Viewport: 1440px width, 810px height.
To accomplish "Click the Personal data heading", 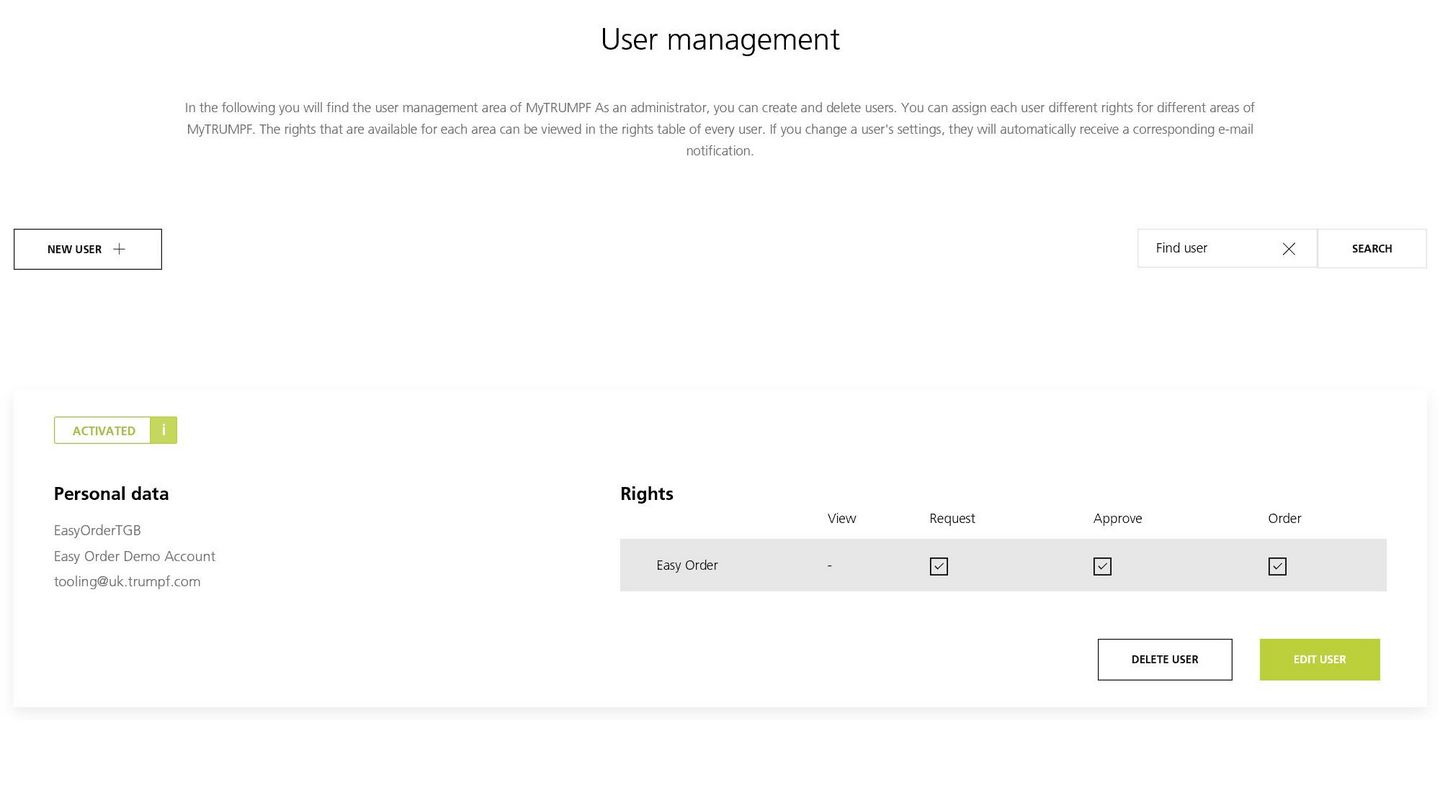I will pos(111,493).
